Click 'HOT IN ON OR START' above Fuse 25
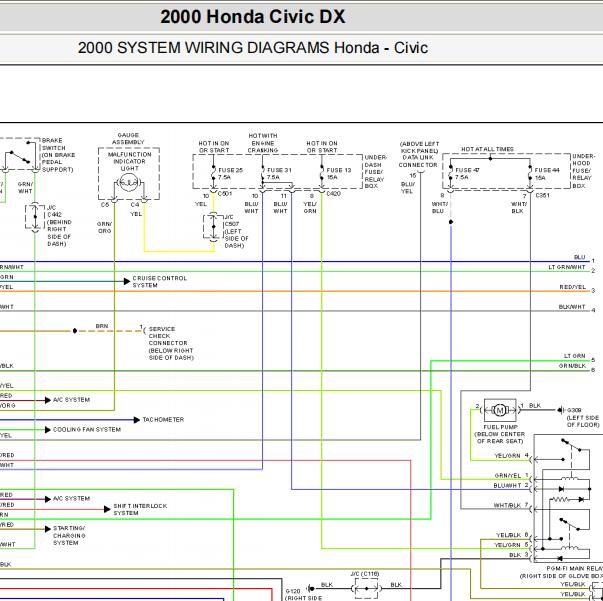The width and height of the screenshot is (603, 601). click(214, 147)
